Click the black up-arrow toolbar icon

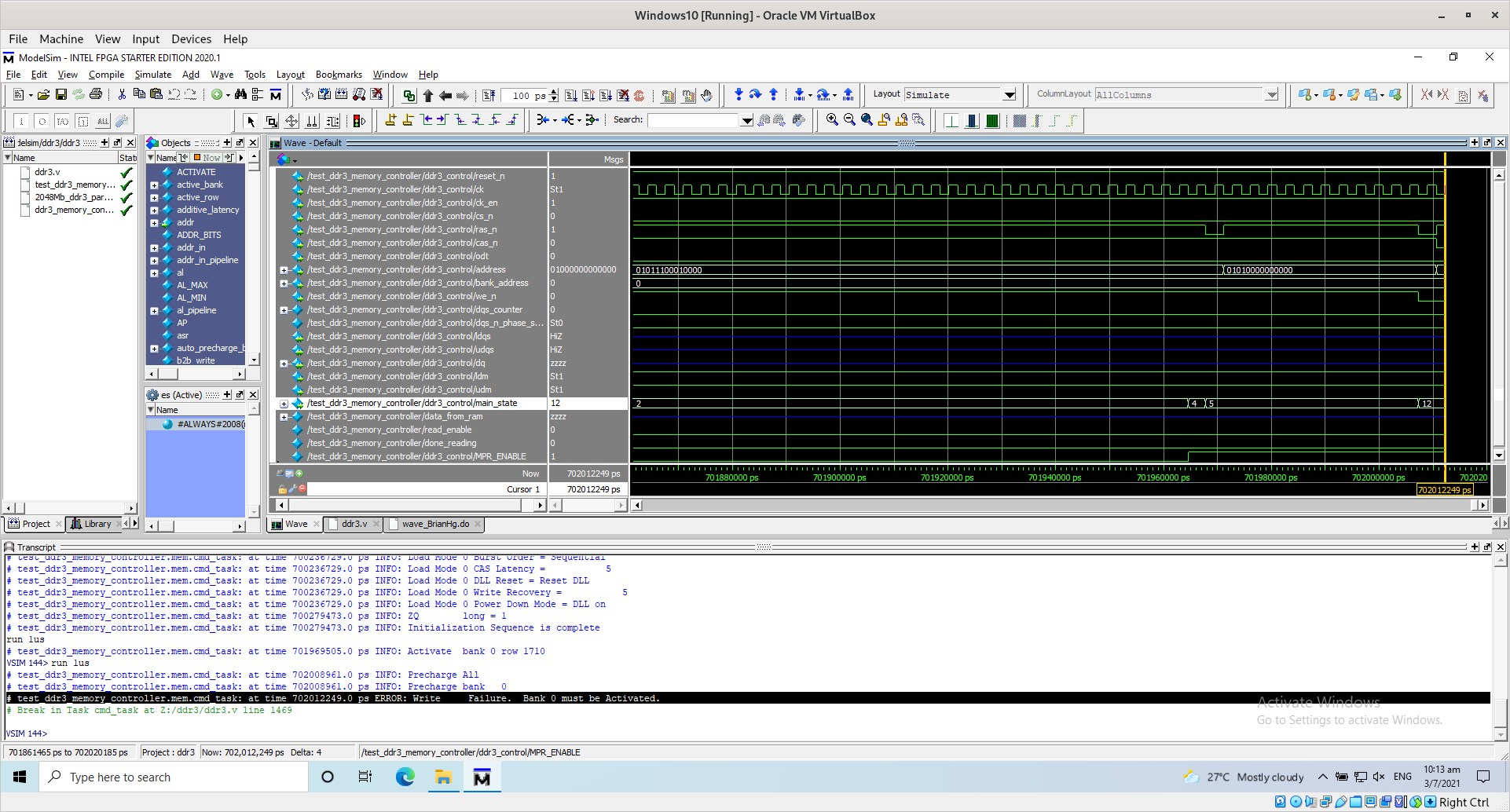(427, 96)
